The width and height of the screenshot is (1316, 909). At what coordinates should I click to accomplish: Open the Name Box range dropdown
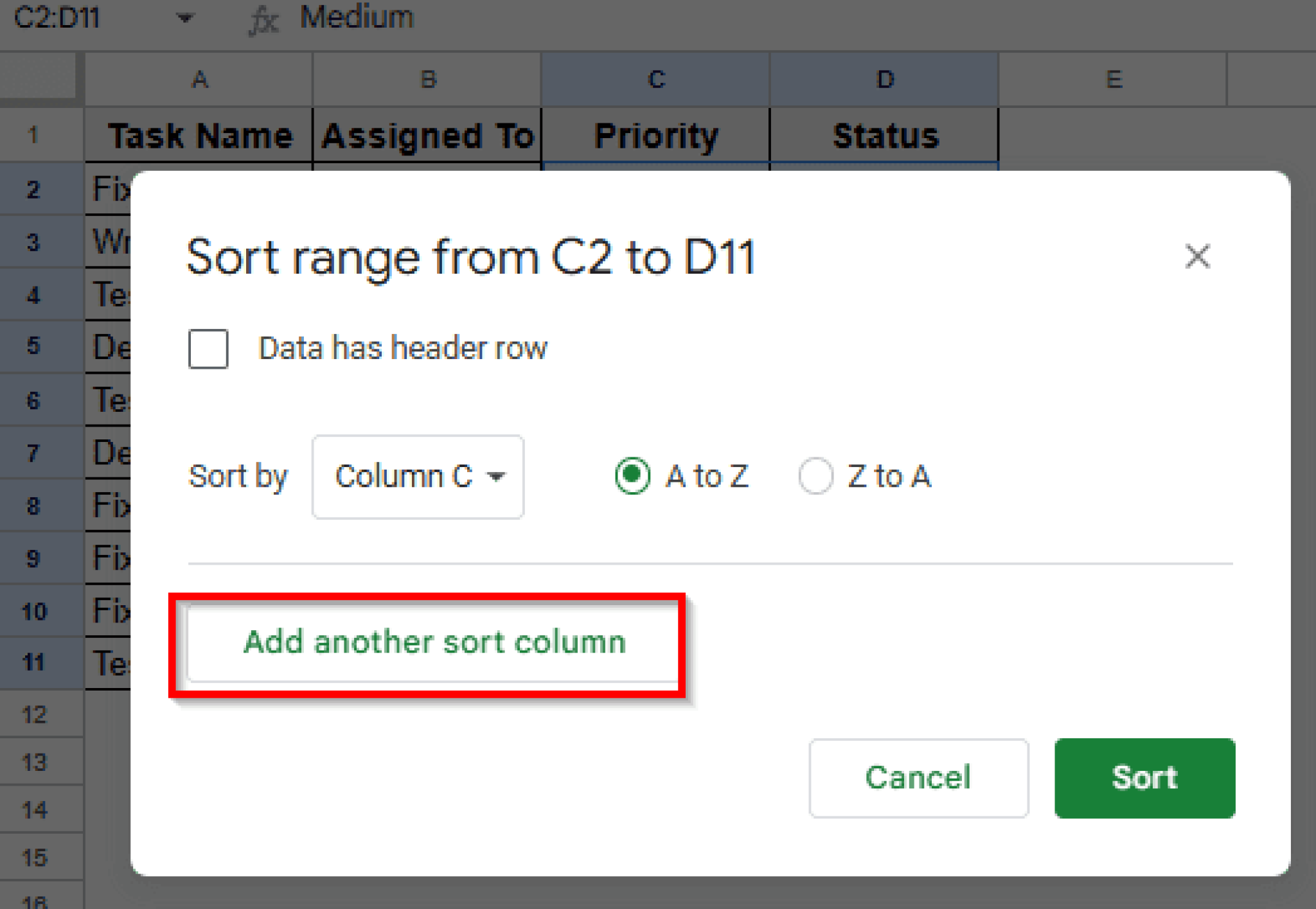[x=185, y=17]
